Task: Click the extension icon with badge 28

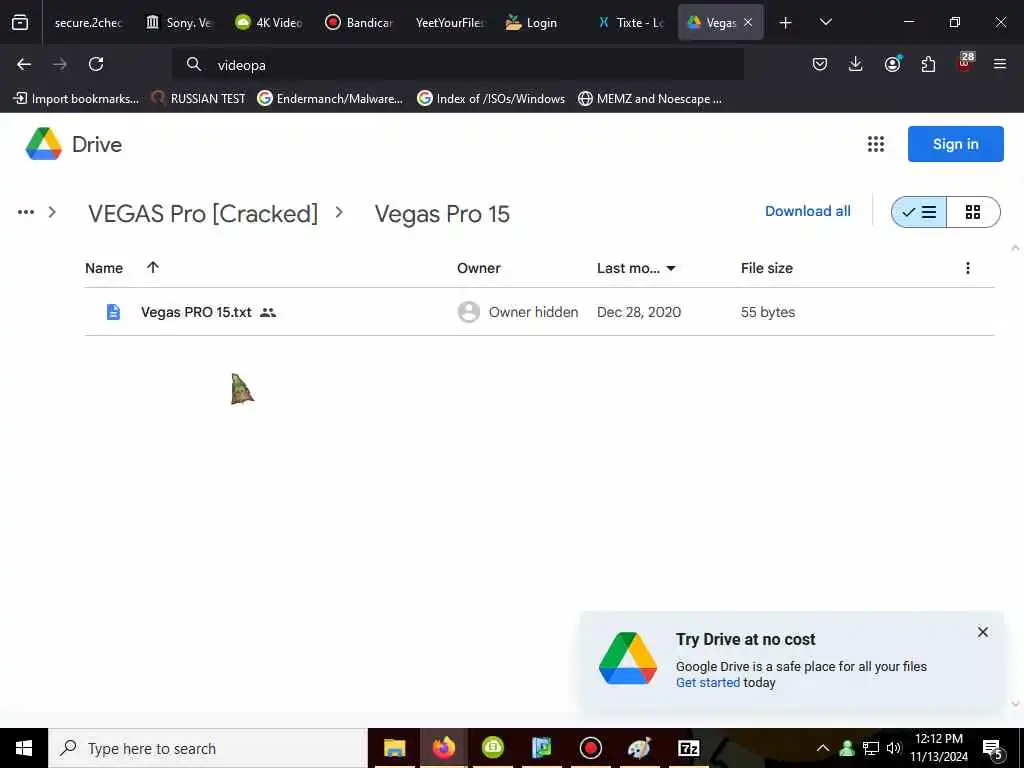Action: point(965,63)
